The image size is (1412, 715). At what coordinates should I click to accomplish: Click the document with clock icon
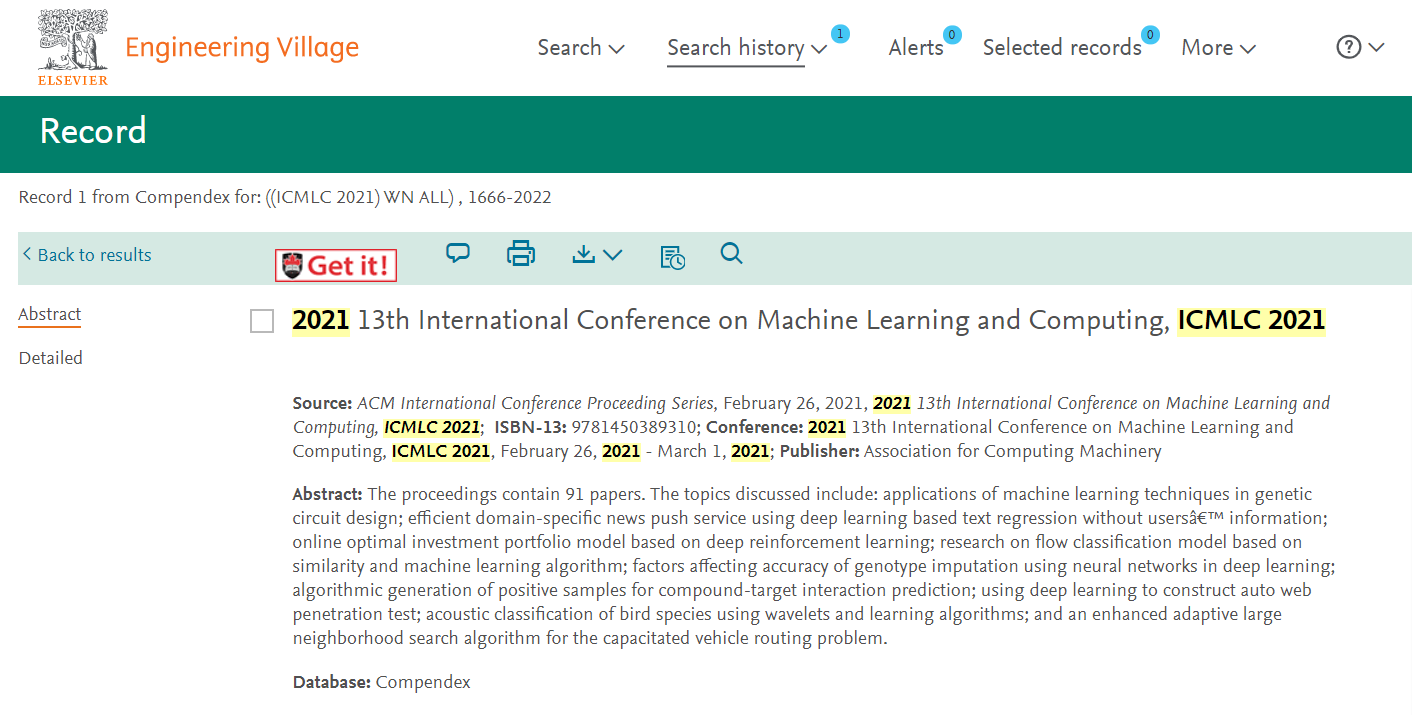click(673, 257)
